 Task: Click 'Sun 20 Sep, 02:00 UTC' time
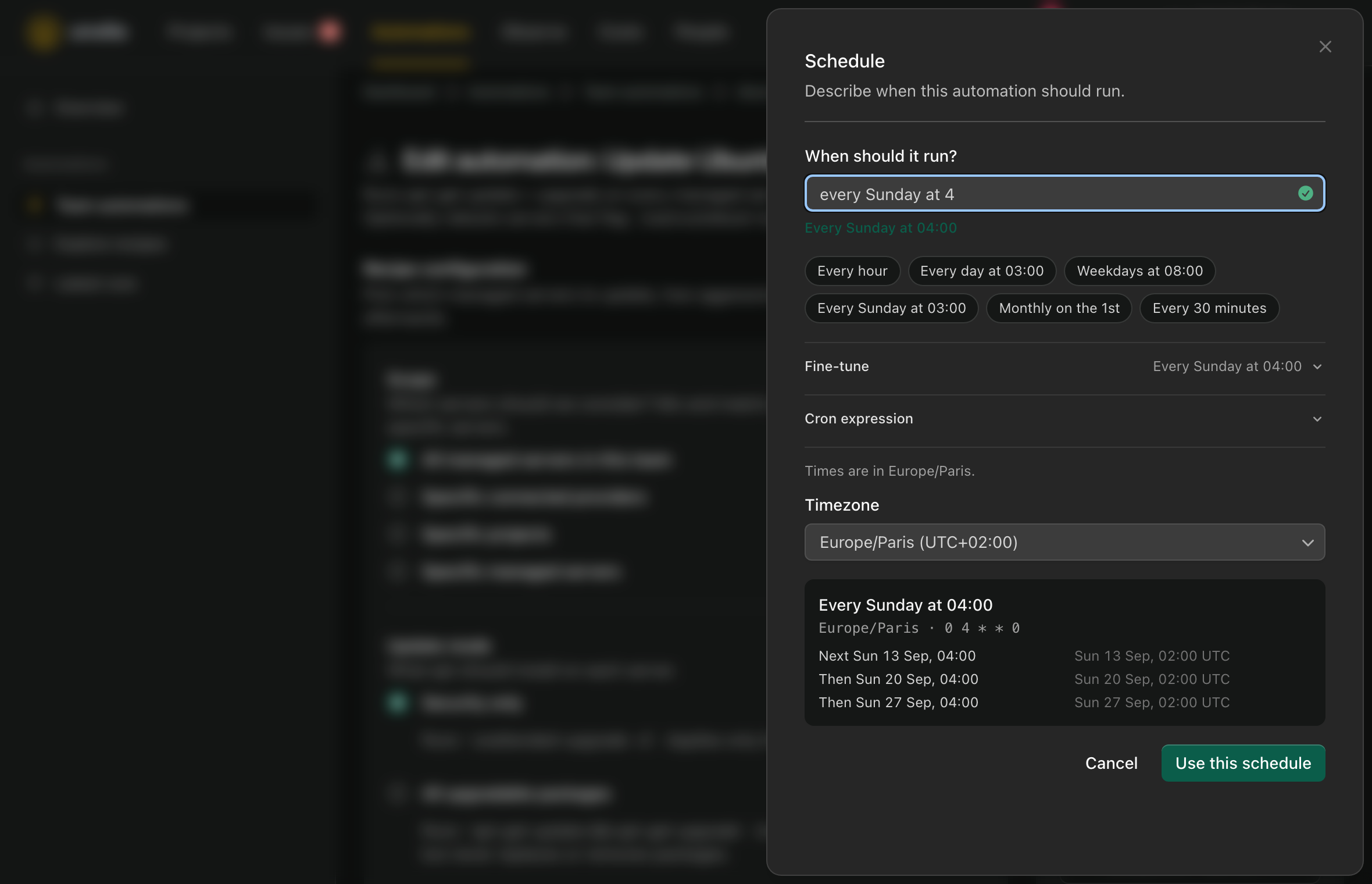pyautogui.click(x=1152, y=679)
